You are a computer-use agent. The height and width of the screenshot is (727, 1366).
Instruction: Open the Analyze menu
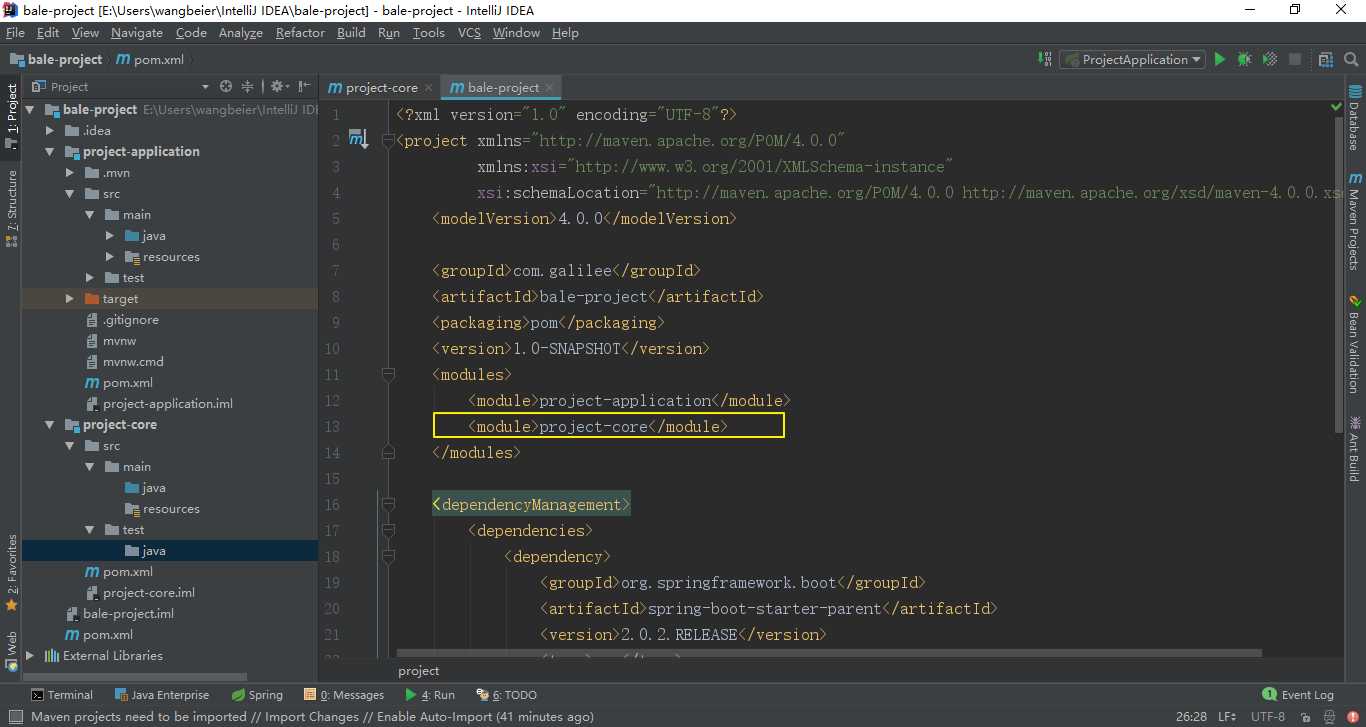[240, 33]
